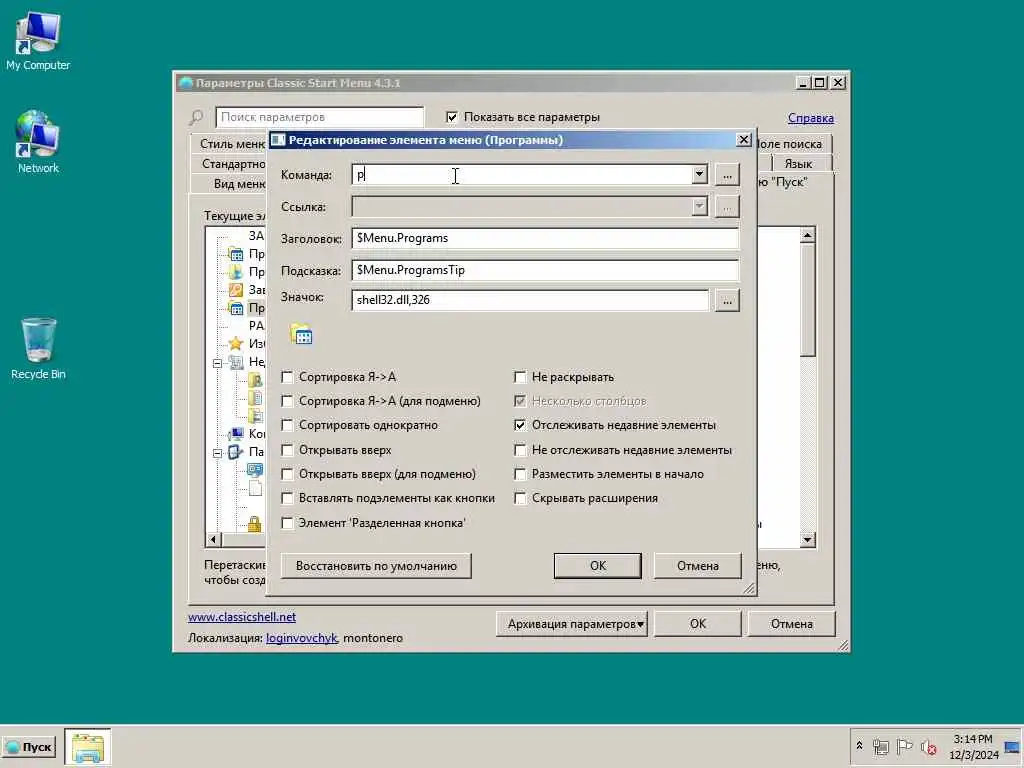1024x768 pixels.
Task: Check Сортировка Я->А (для подменю)
Action: [x=287, y=401]
